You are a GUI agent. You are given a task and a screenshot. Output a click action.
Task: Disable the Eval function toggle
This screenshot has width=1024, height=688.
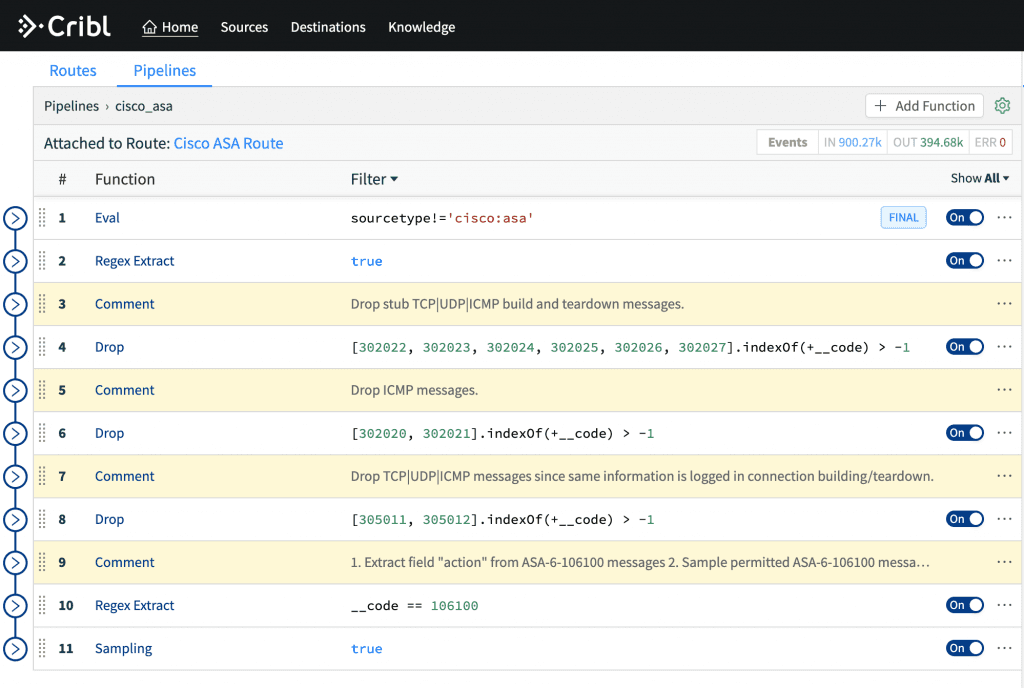coord(964,218)
